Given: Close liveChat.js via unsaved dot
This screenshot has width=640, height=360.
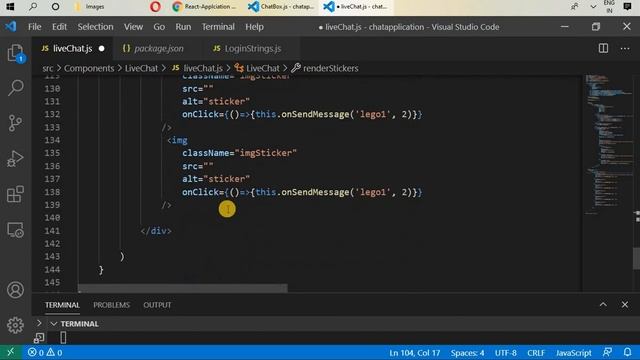Looking at the screenshot, I should [x=102, y=49].
